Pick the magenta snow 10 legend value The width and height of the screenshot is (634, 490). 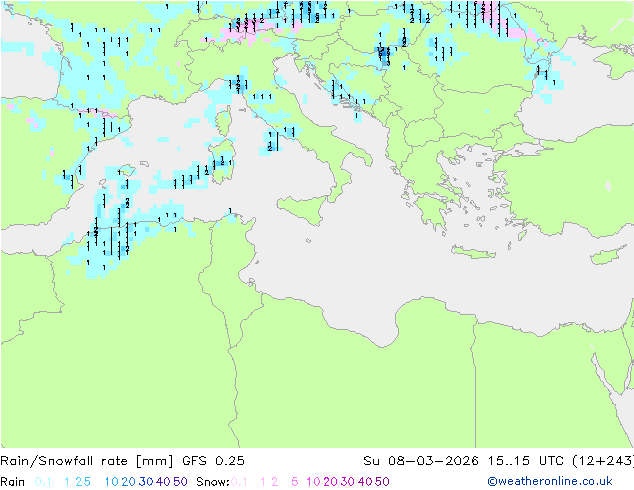point(313,482)
